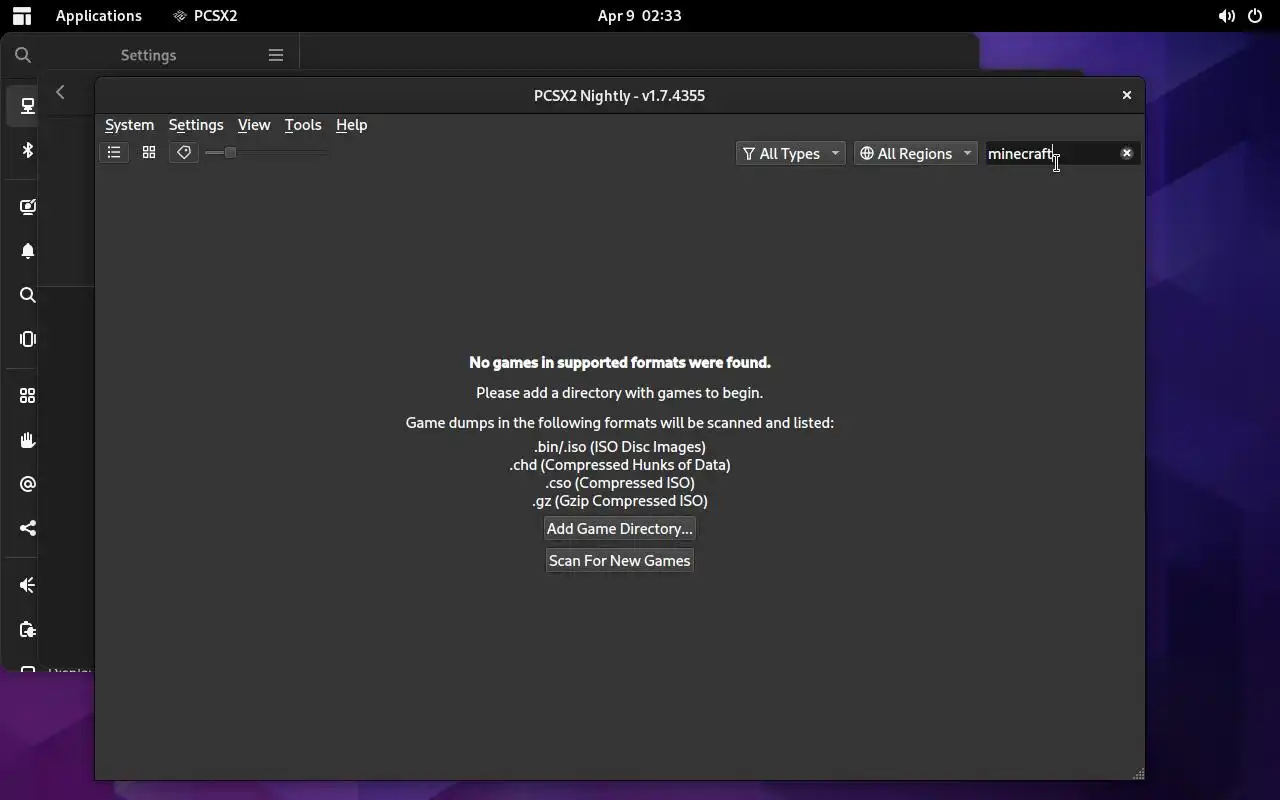Image resolution: width=1280 pixels, height=800 pixels.
Task: Open the Settings menu in PCSX2
Action: pos(196,125)
